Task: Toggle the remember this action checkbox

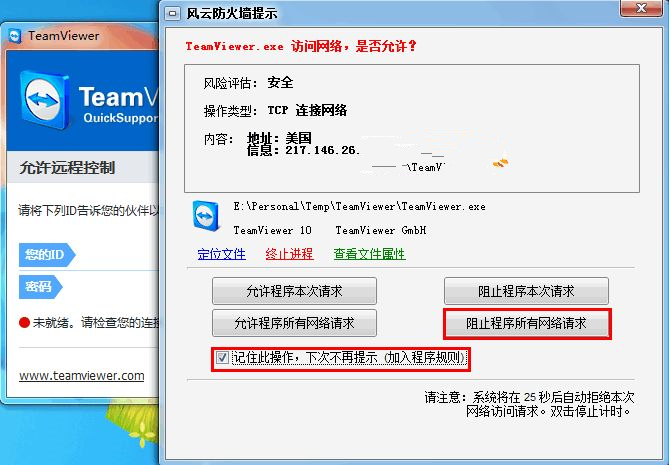Action: (x=222, y=357)
